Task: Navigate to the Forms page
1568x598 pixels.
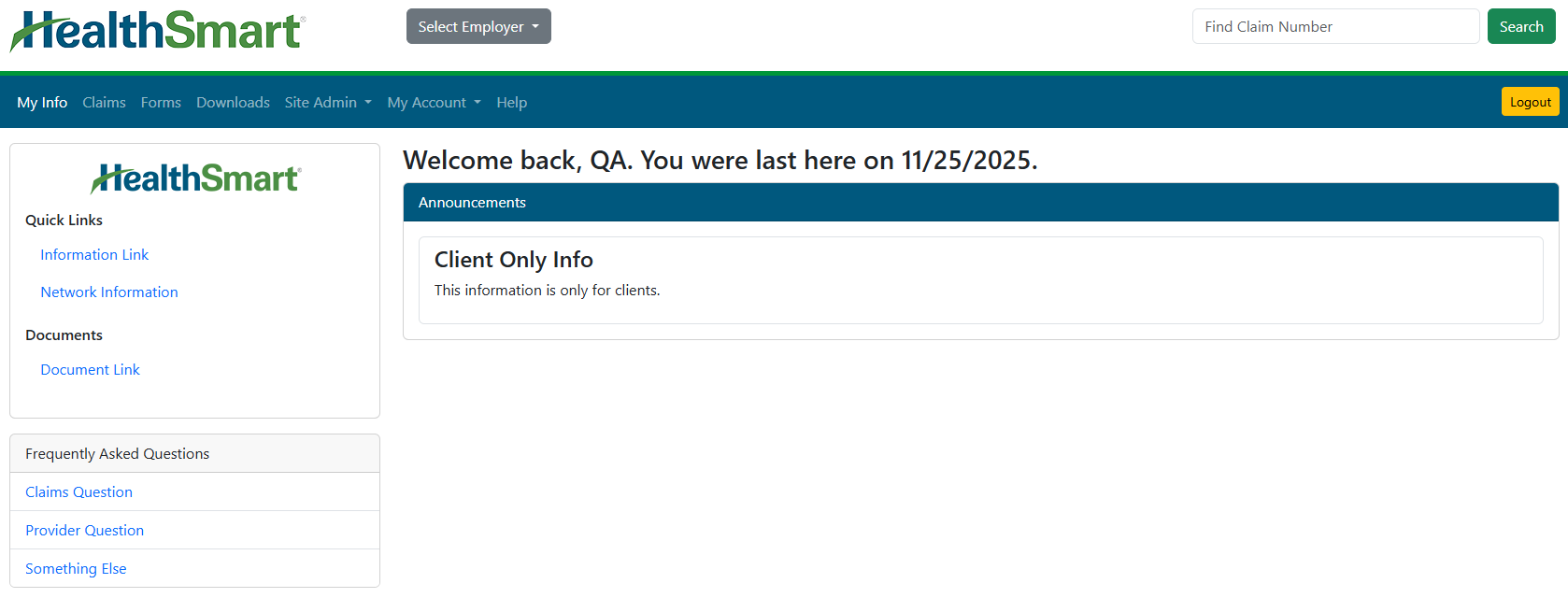Action: point(161,103)
